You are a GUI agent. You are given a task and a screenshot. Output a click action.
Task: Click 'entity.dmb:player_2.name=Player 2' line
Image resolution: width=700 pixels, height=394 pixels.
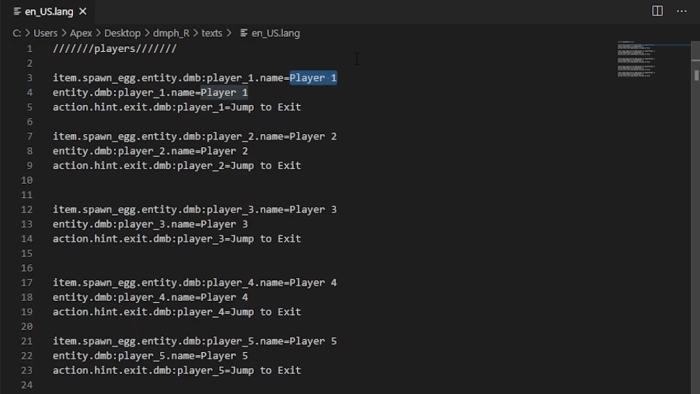click(150, 151)
